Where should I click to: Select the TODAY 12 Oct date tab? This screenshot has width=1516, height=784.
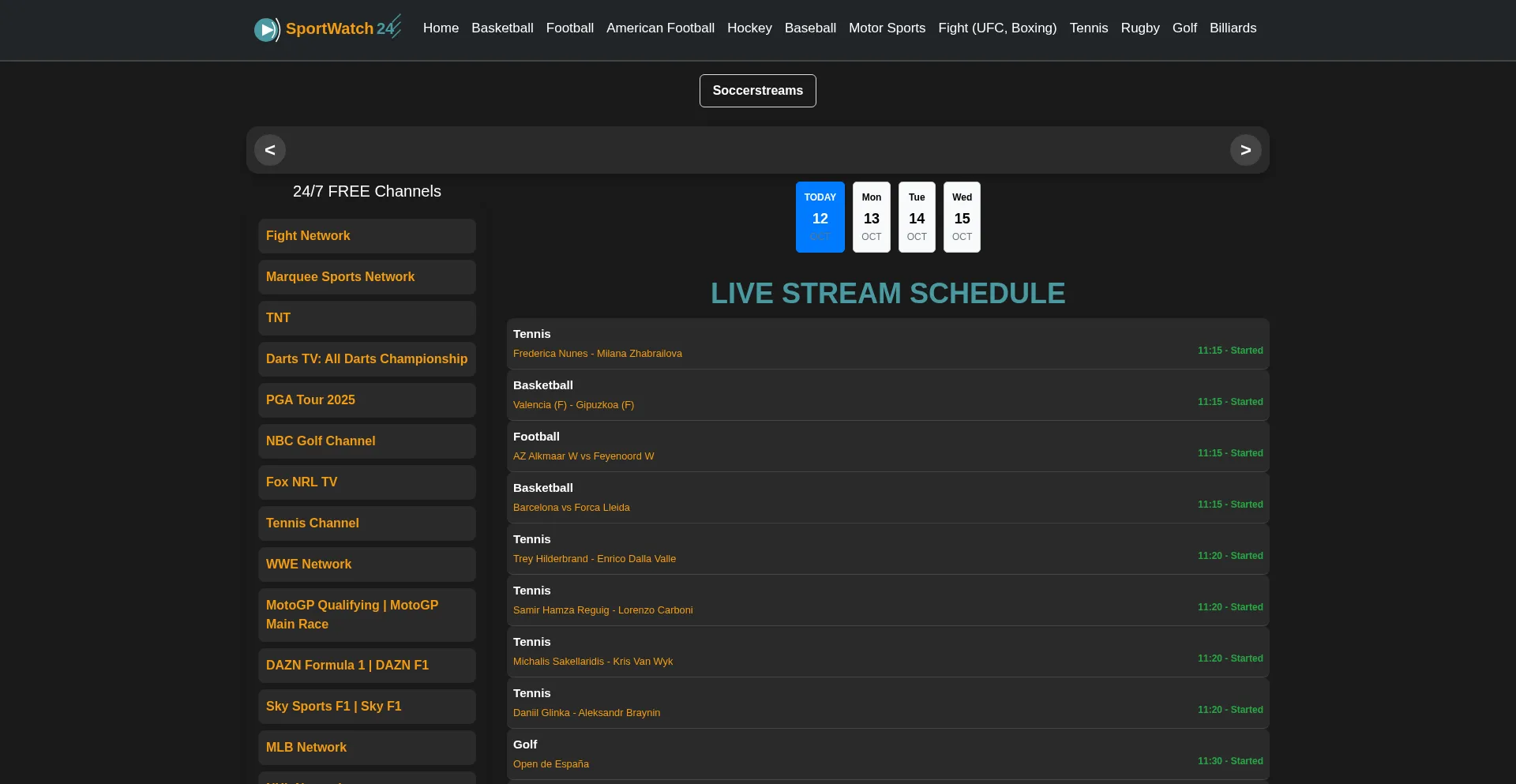[x=820, y=217]
